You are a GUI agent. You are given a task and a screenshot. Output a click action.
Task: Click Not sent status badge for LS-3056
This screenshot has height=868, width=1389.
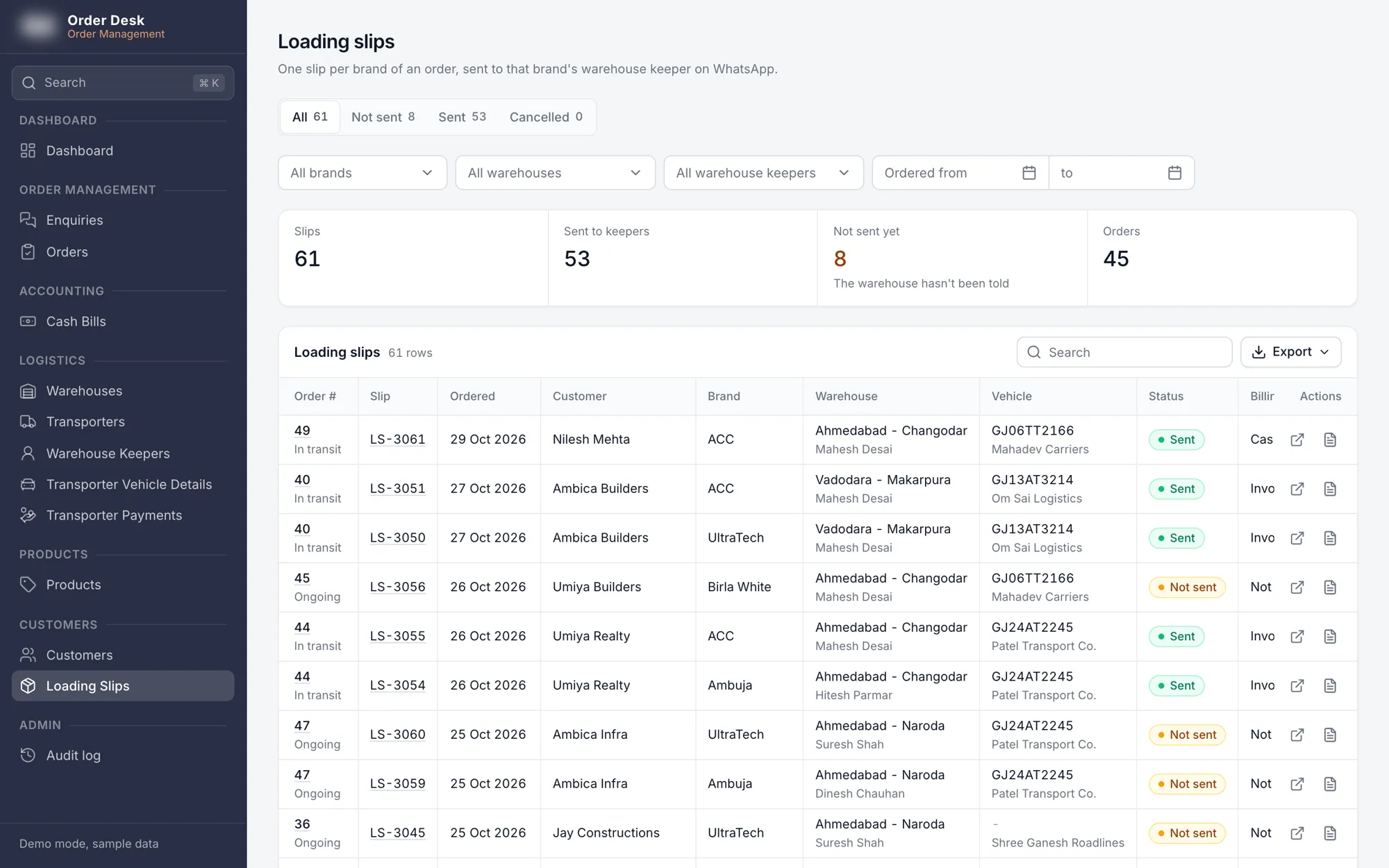click(x=1187, y=587)
